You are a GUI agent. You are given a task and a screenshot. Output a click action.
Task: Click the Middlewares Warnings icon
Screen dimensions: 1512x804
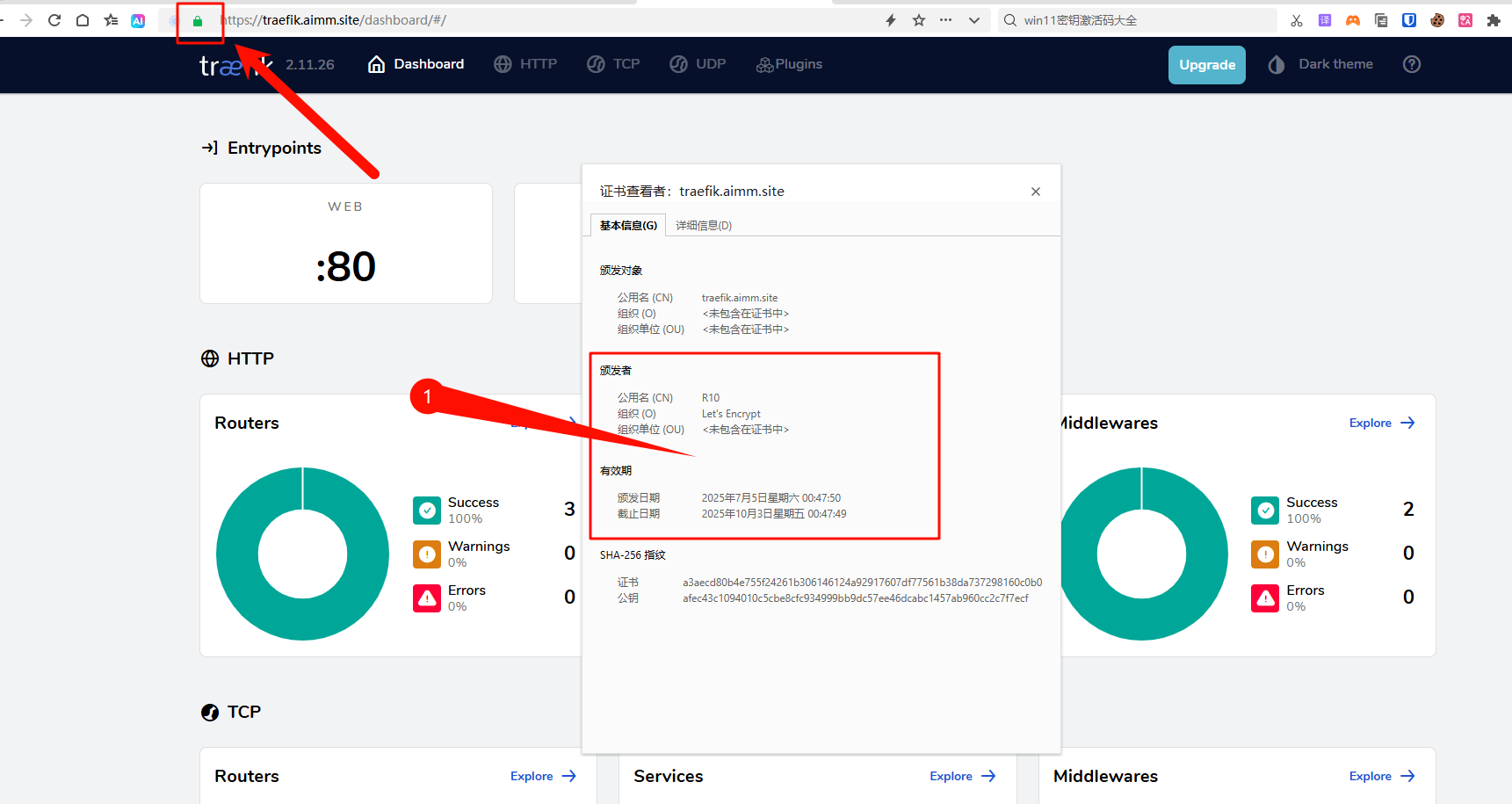[1265, 554]
